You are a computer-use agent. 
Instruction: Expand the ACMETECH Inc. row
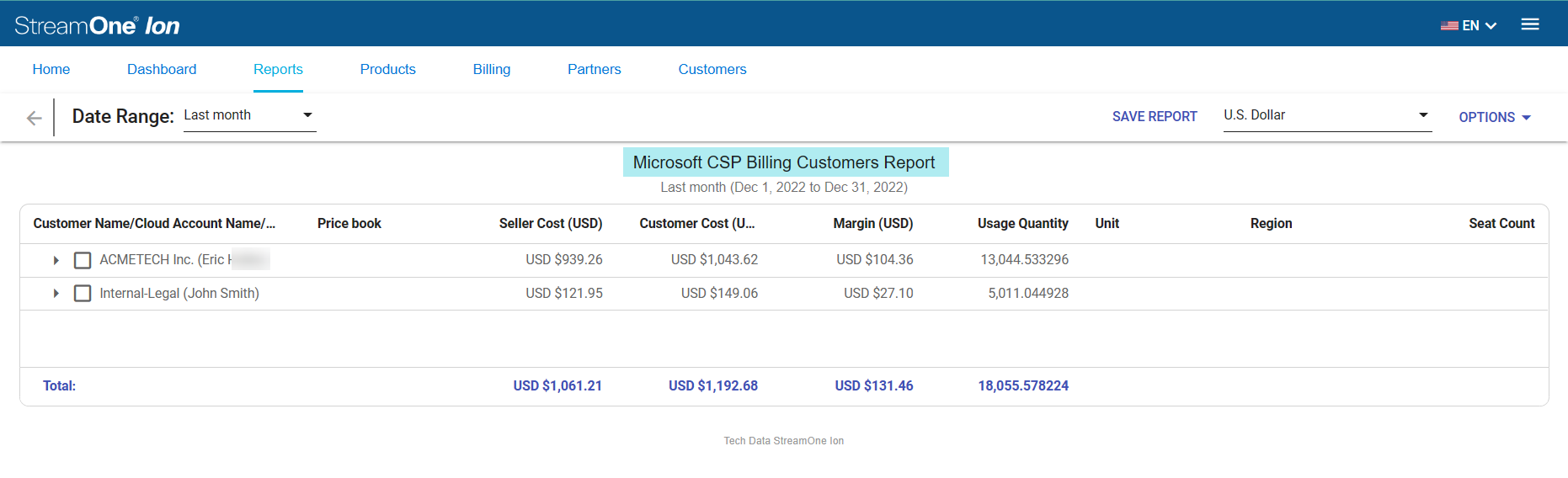click(x=56, y=260)
